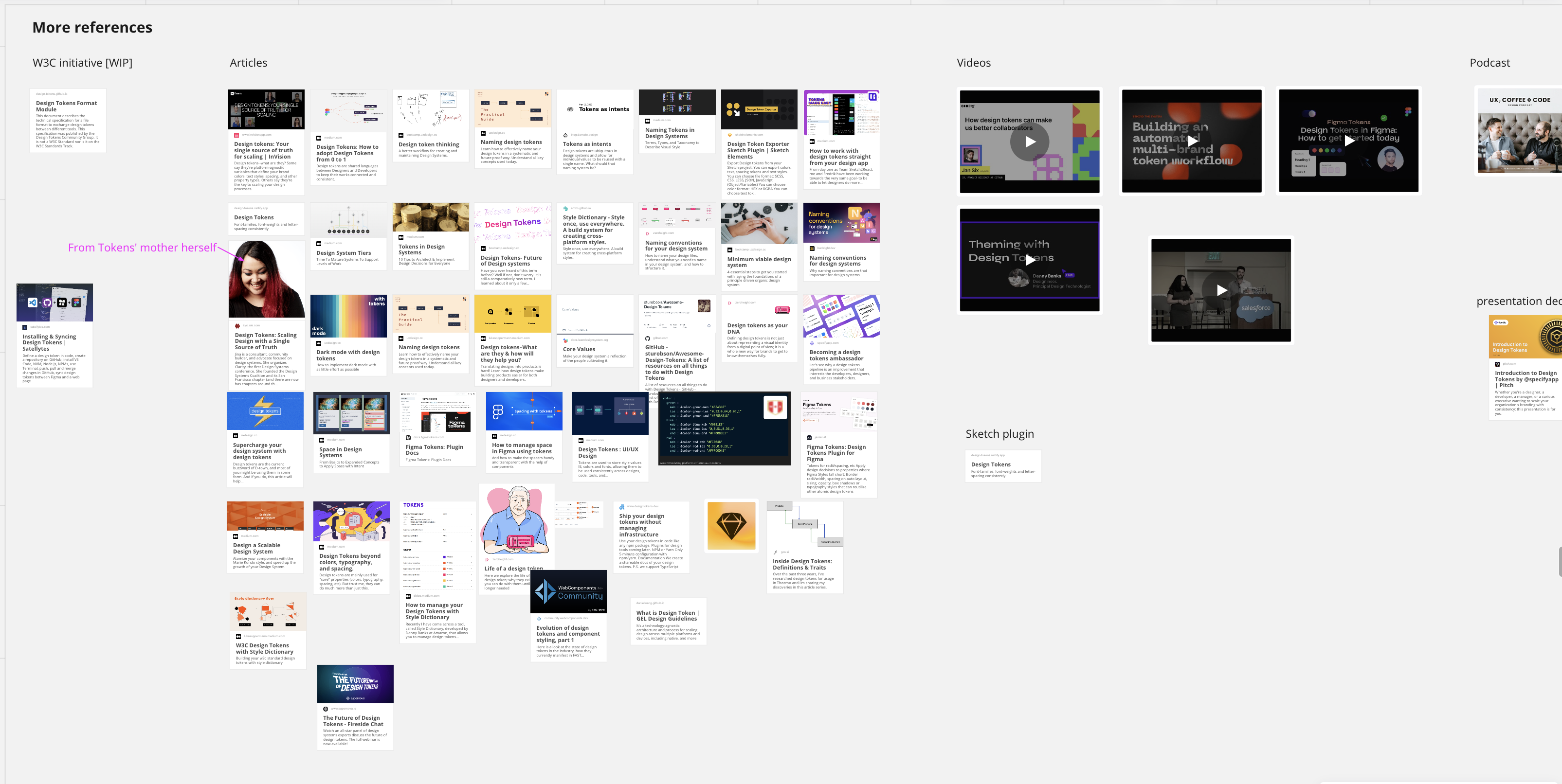
Task: Open "Design Tokens beyond colors, typography, and spacing"
Action: point(351,548)
